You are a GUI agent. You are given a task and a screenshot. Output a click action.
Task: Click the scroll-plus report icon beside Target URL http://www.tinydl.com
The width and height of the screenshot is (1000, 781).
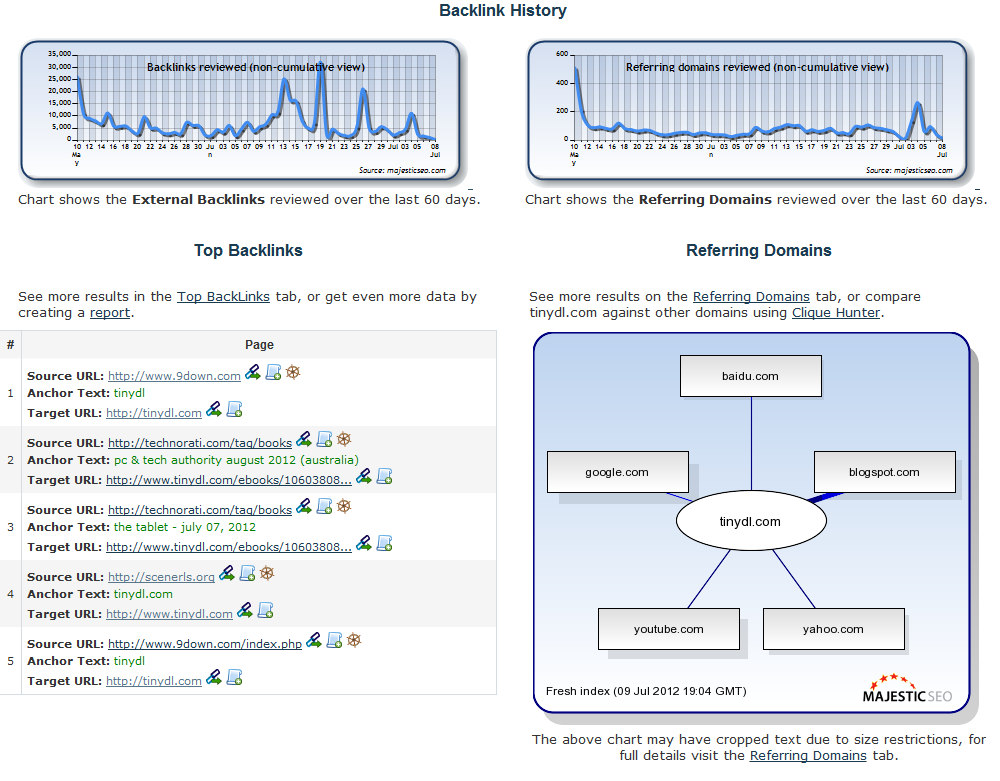[266, 609]
